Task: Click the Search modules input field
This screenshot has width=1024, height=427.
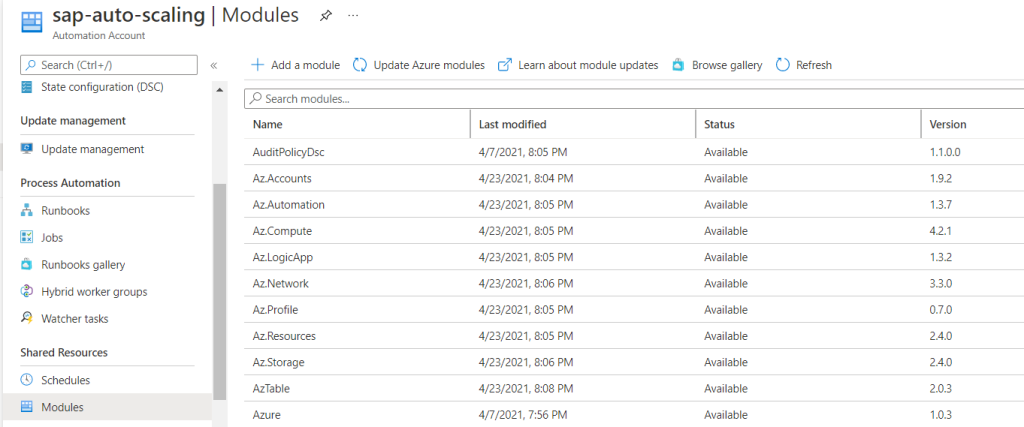Action: click(x=633, y=99)
